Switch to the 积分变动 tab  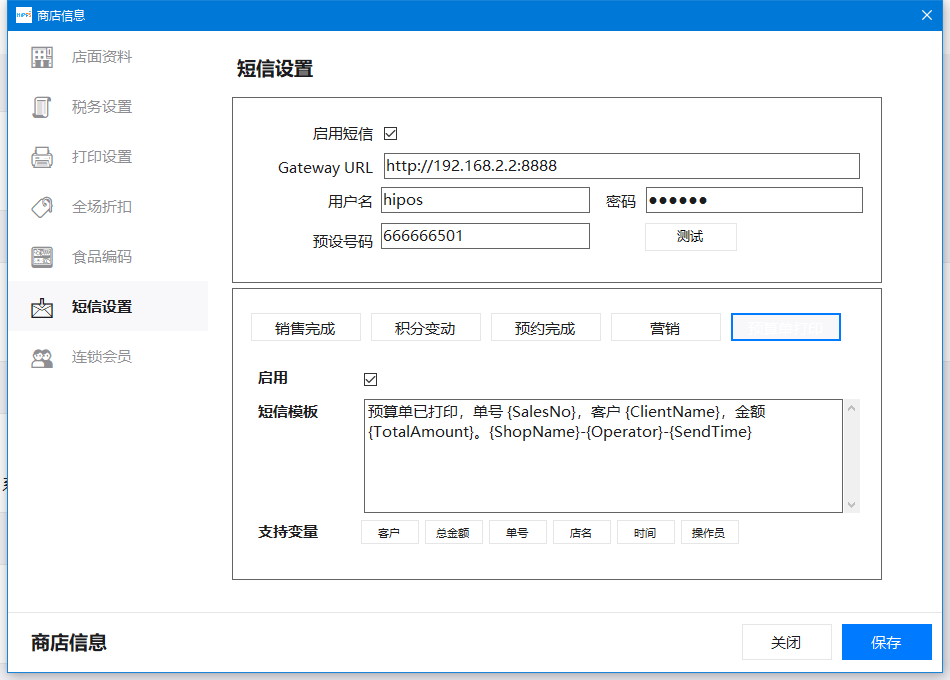(x=426, y=327)
